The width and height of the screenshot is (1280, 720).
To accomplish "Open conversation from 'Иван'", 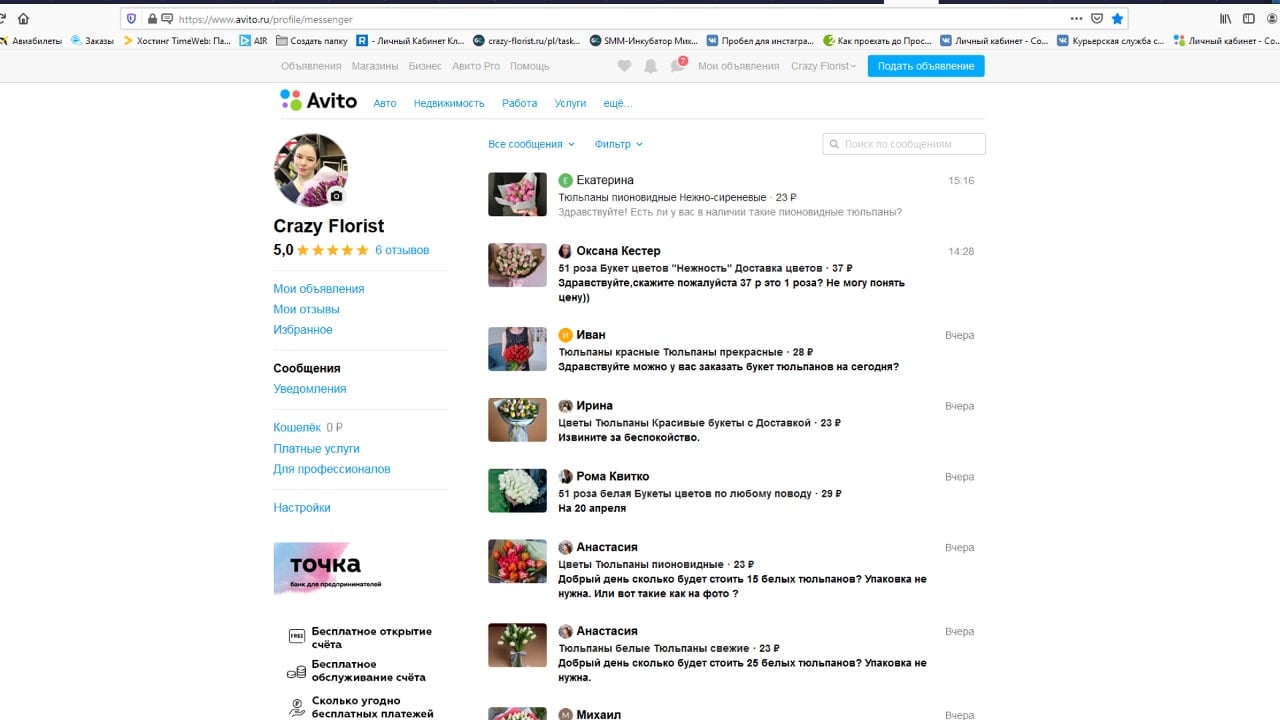I will pos(731,350).
